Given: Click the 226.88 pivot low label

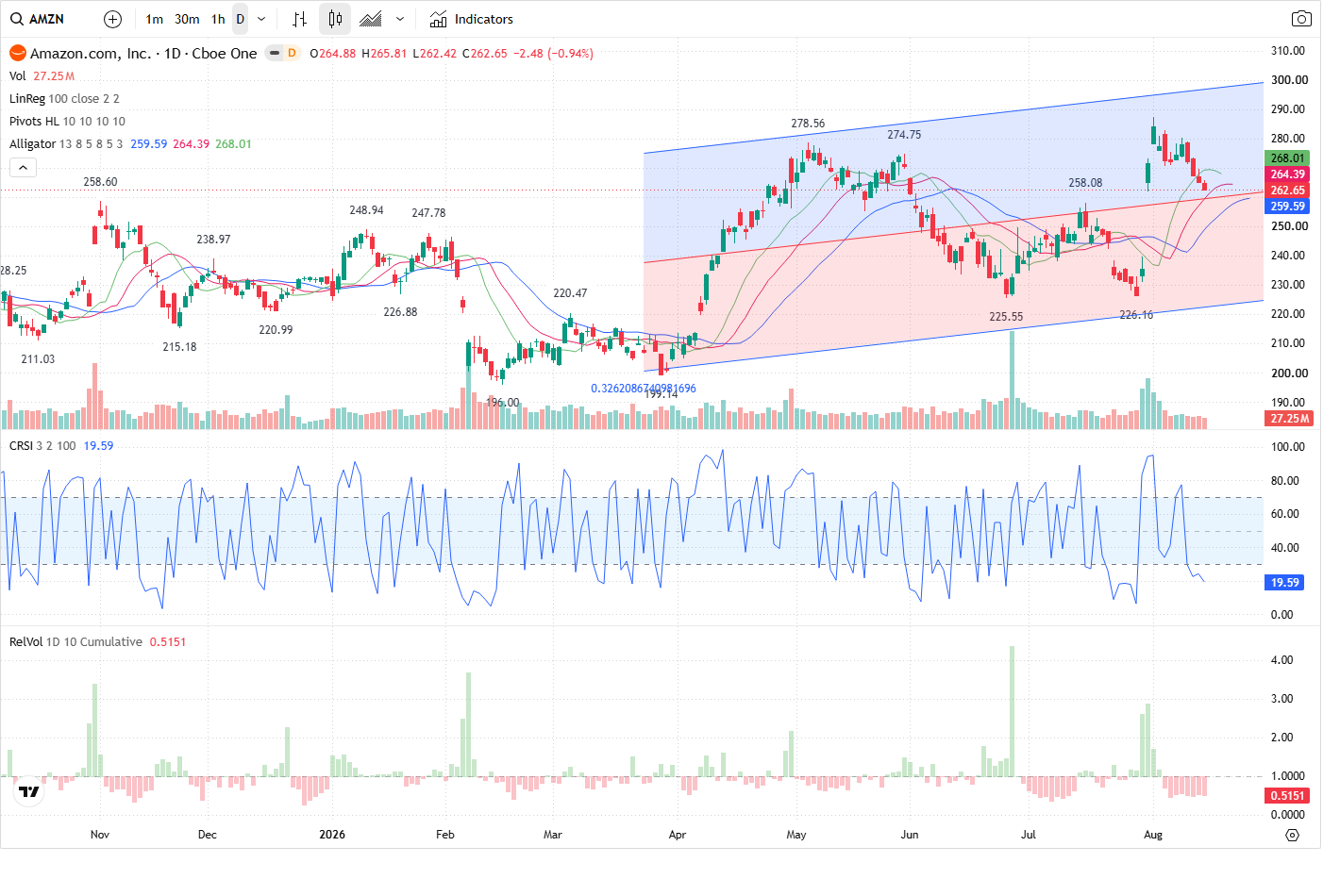Looking at the screenshot, I should pyautogui.click(x=400, y=312).
